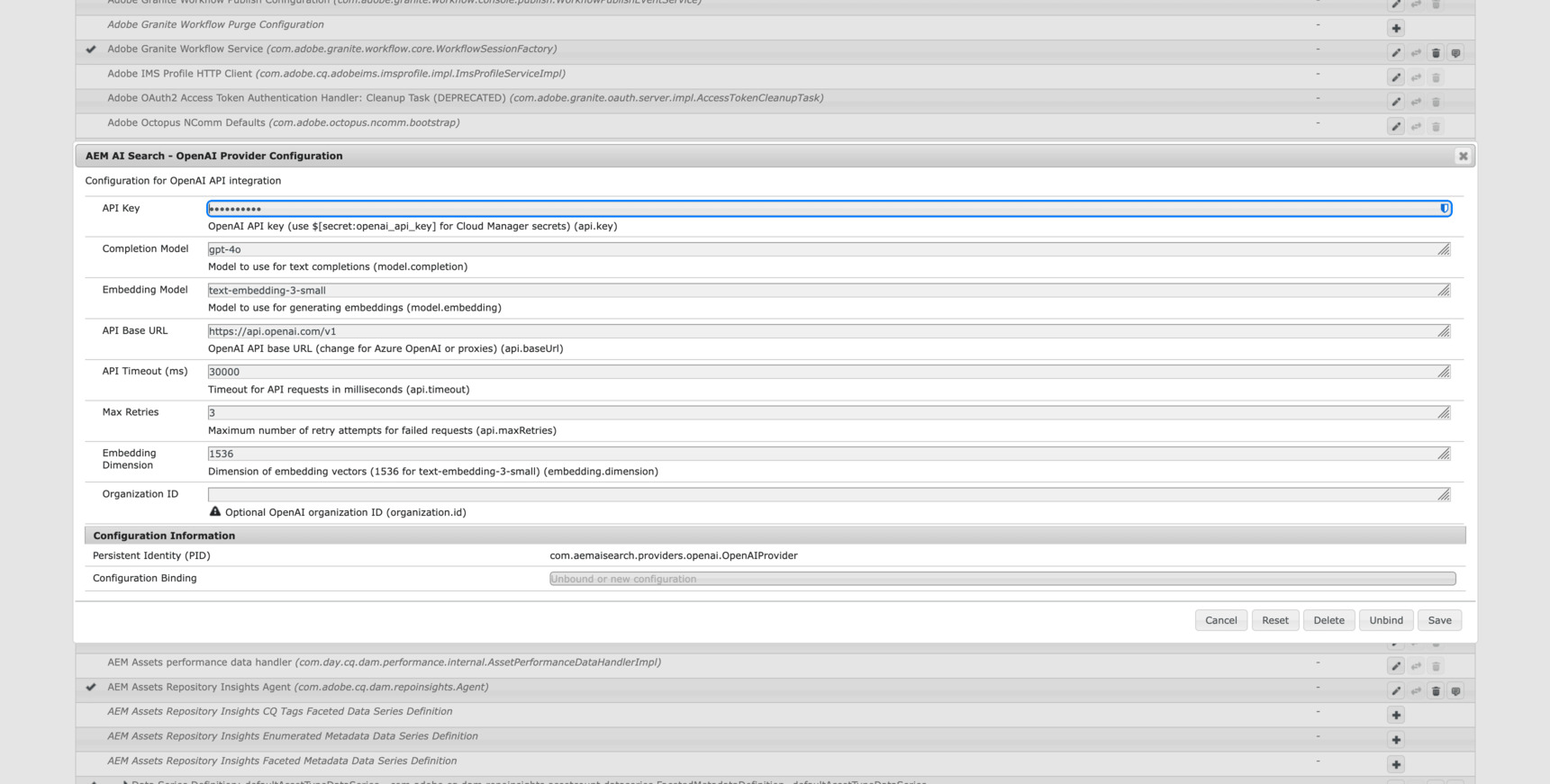1550x784 pixels.
Task: Edit AEM Assets Repository Insights Agent
Action: click(1396, 690)
